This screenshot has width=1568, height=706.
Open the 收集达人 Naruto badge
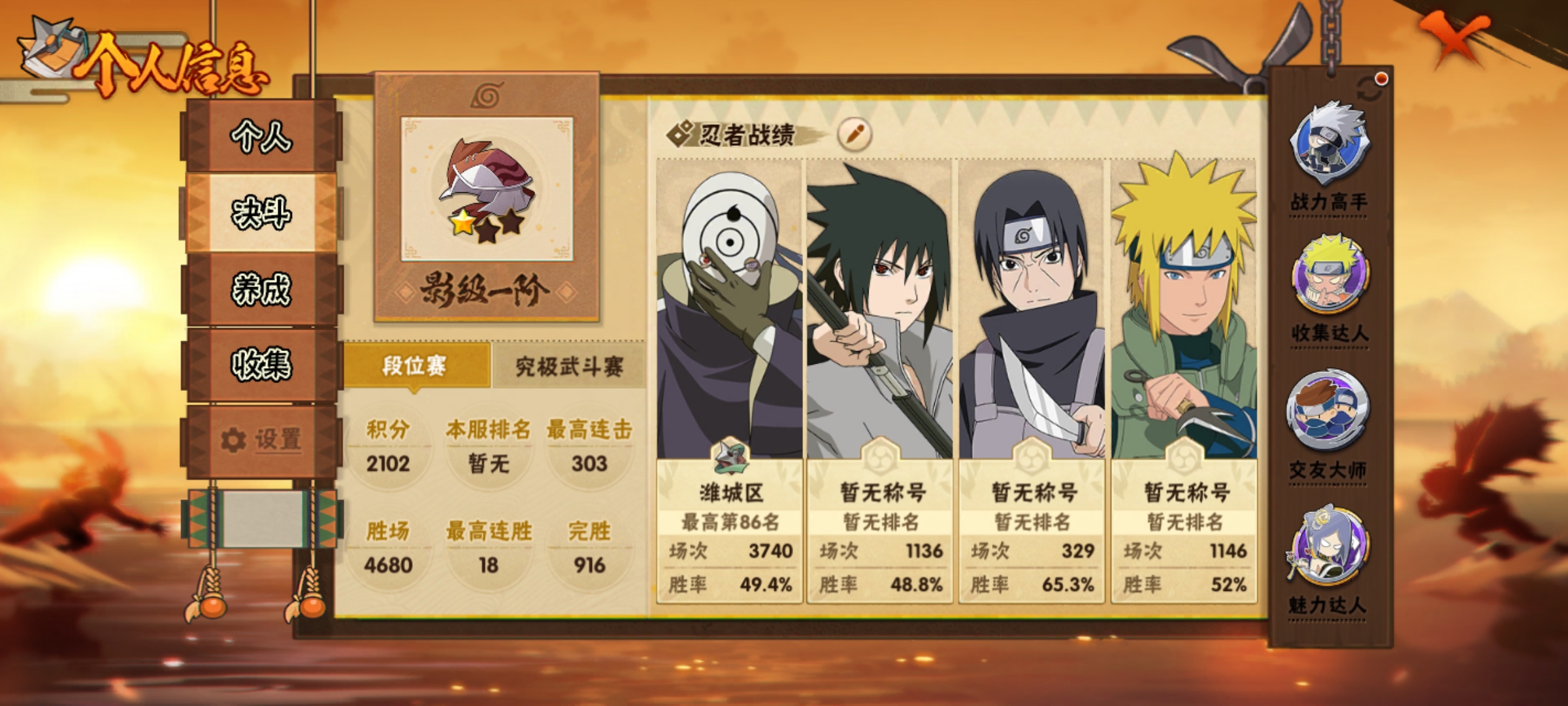pos(1329,275)
